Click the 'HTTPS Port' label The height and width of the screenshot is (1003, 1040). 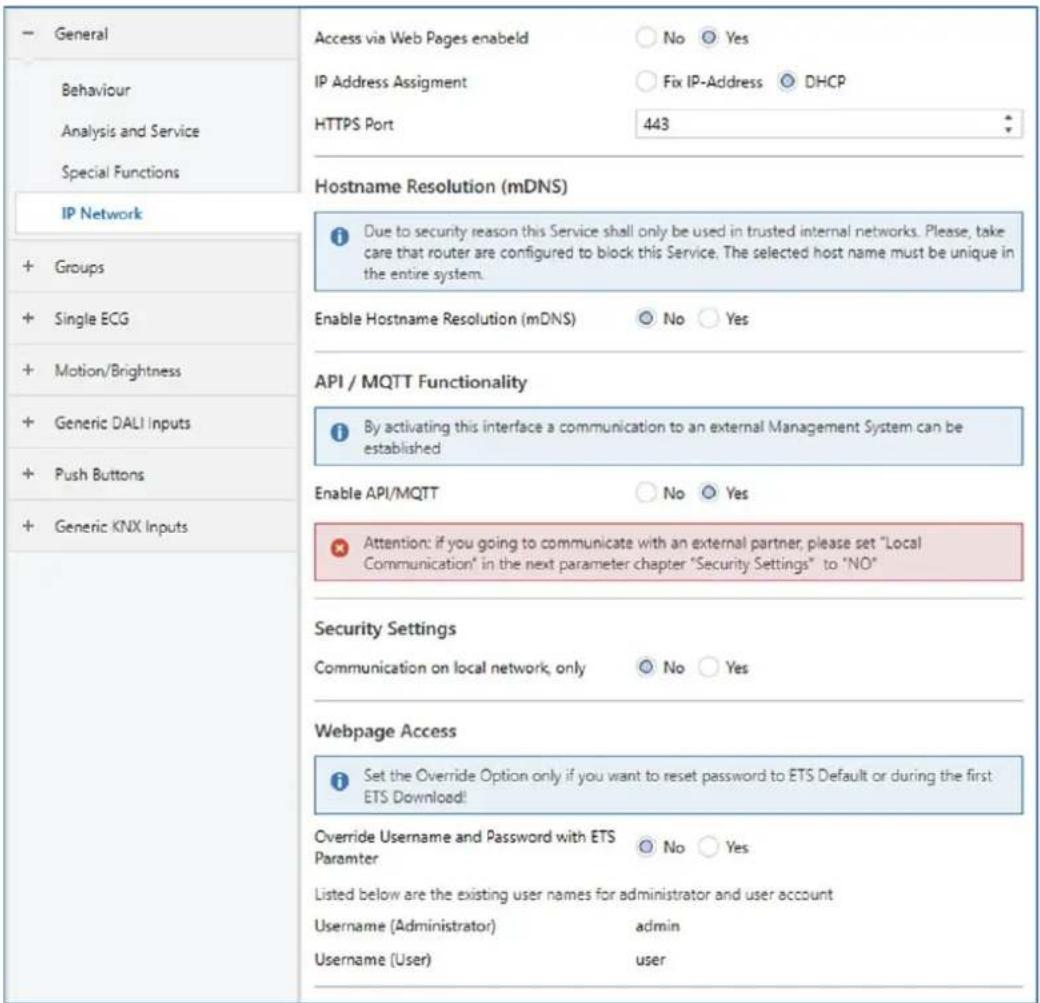(x=354, y=124)
